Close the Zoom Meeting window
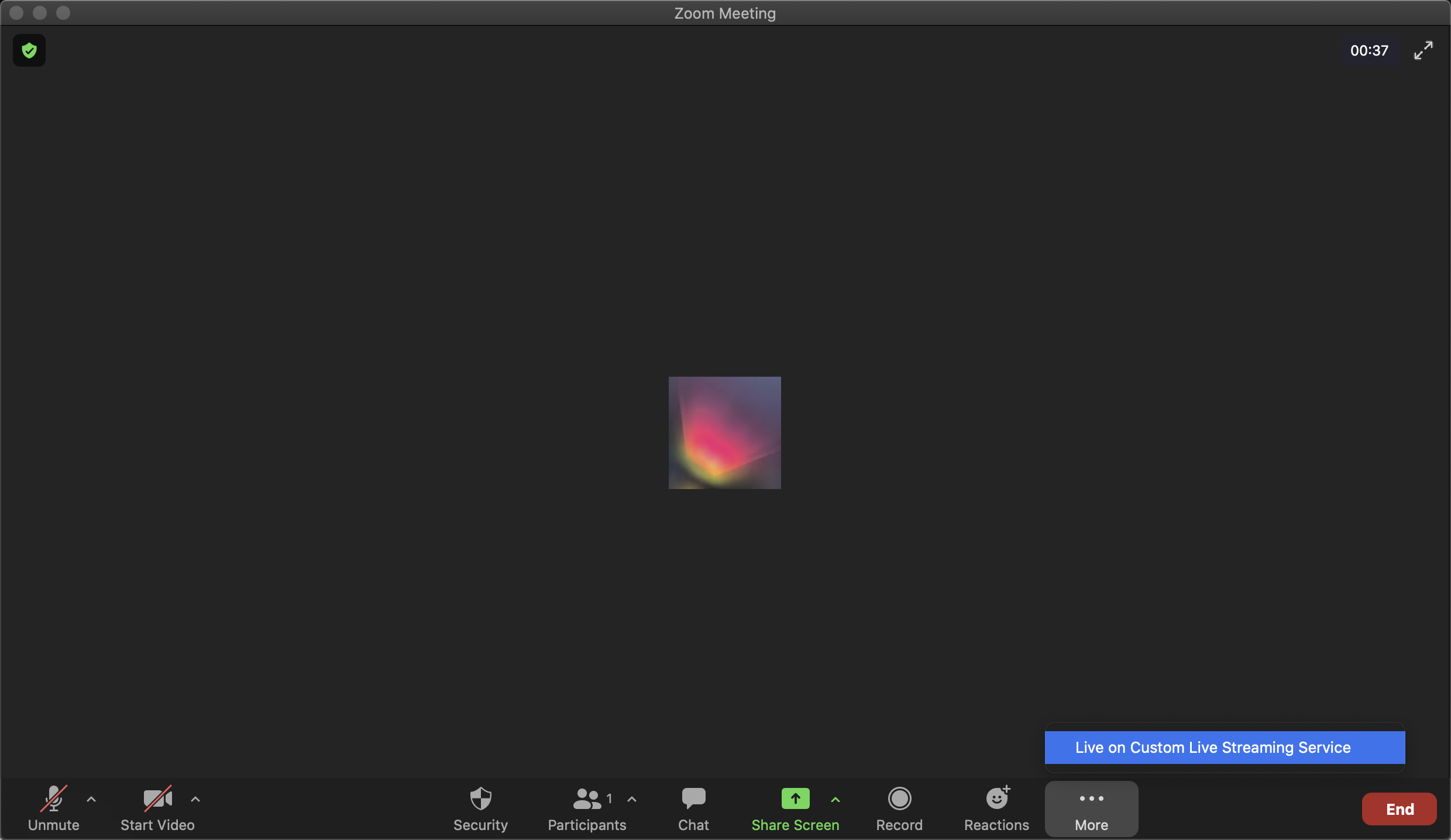The width and height of the screenshot is (1451, 840). (x=16, y=13)
